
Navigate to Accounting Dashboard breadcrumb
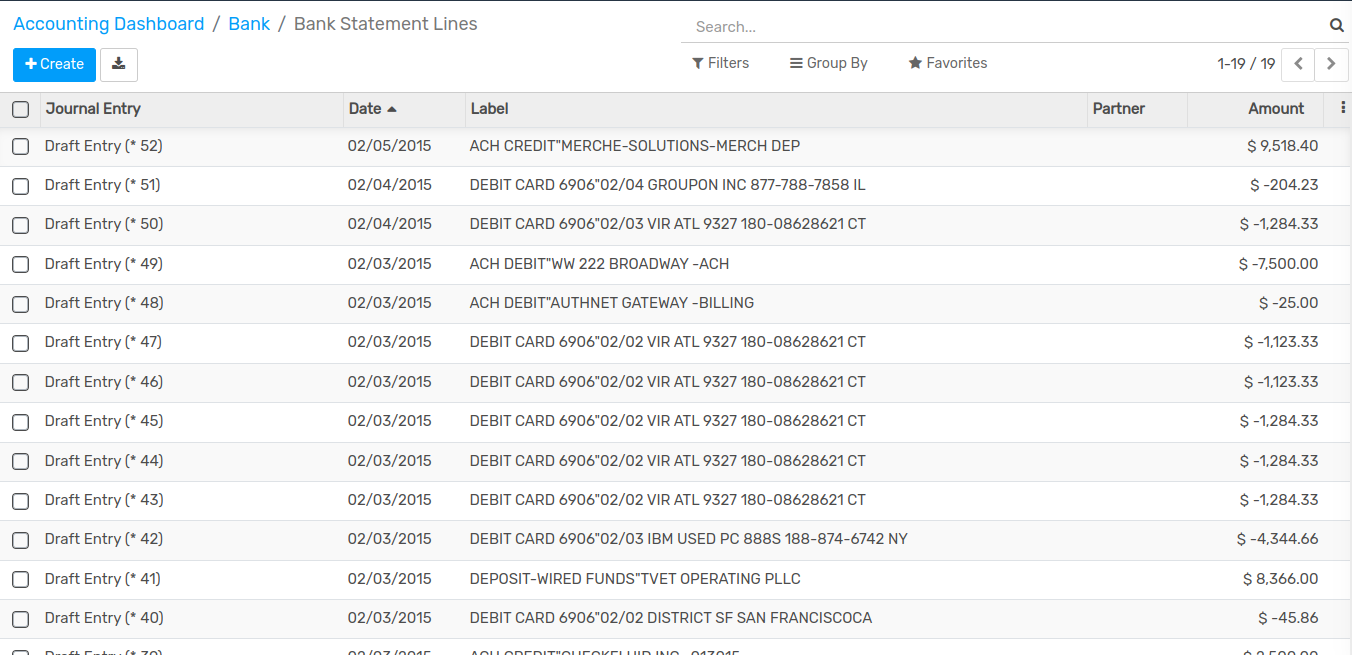(x=108, y=24)
